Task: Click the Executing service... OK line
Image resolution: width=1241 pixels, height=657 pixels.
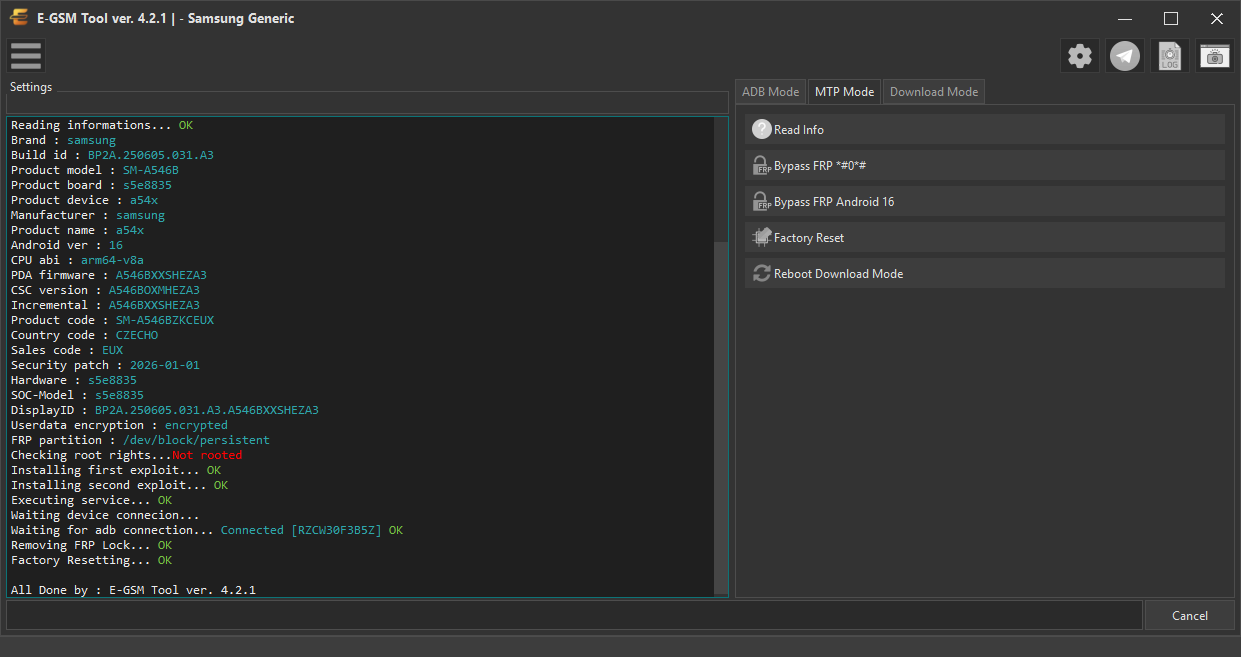Action: pos(91,500)
